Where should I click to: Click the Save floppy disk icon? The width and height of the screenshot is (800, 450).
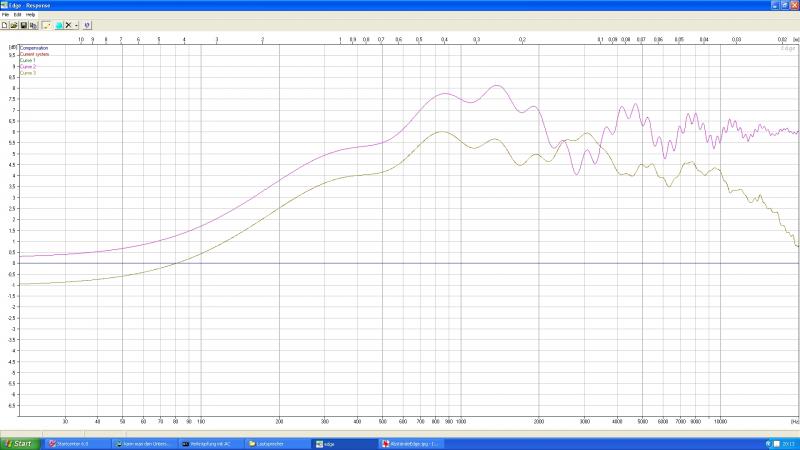coord(23,25)
